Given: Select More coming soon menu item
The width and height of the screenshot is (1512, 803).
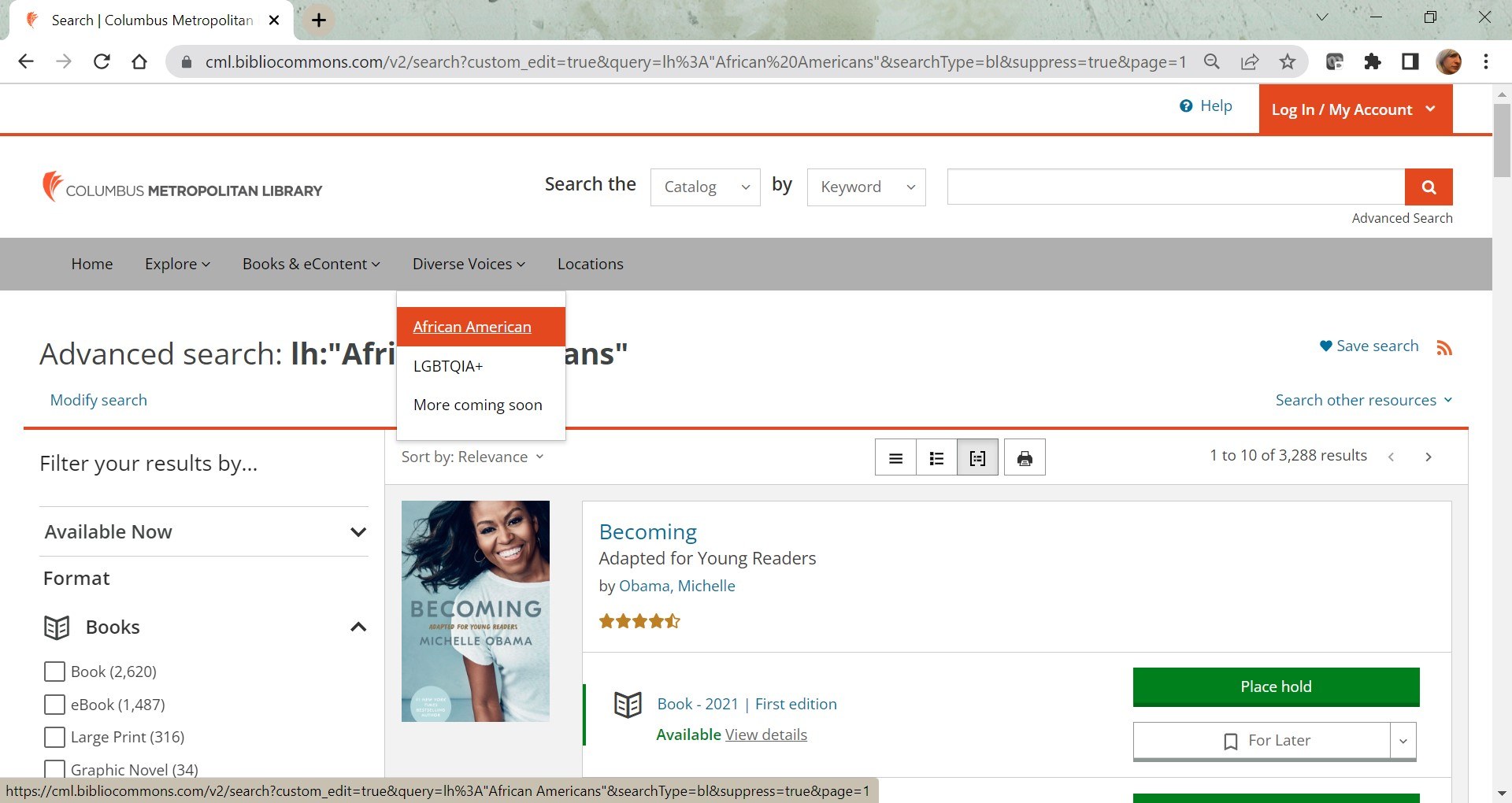Looking at the screenshot, I should (481, 405).
